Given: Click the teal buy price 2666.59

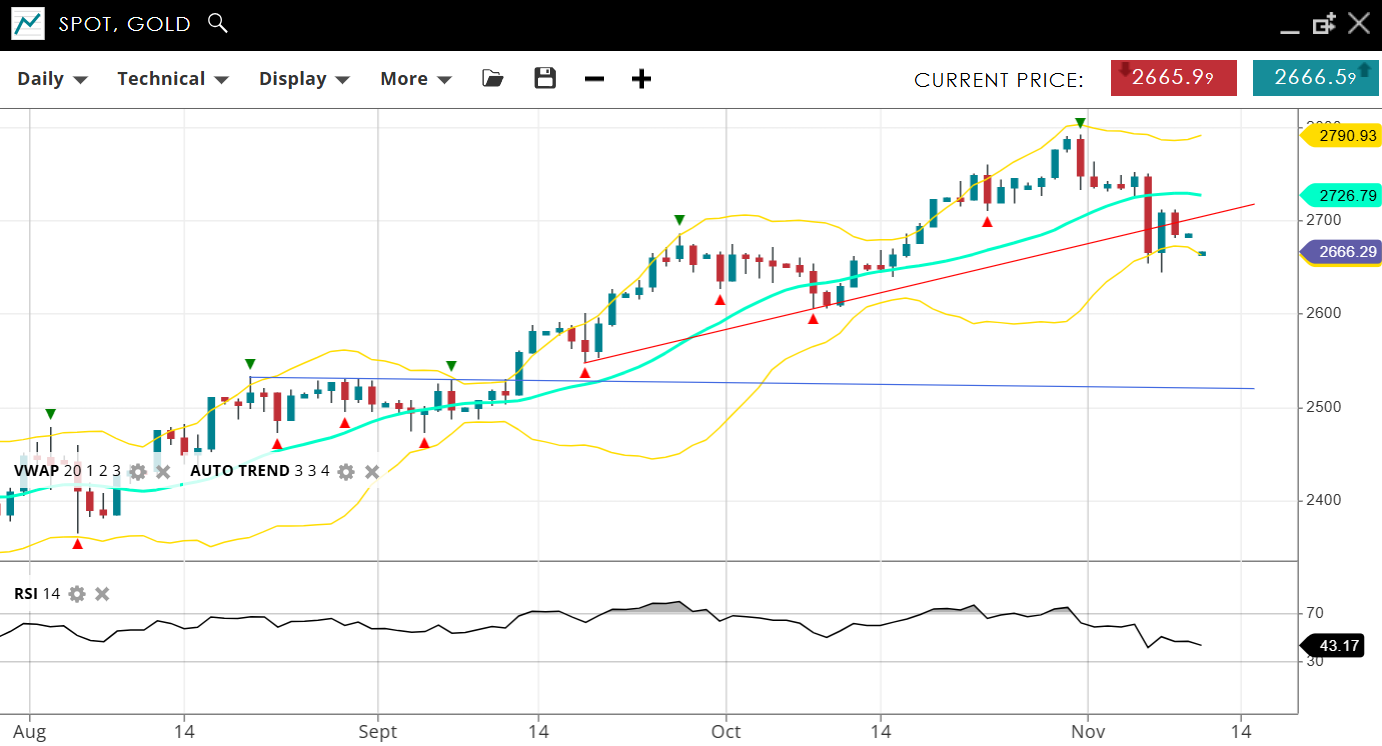Looking at the screenshot, I should (x=1315, y=78).
